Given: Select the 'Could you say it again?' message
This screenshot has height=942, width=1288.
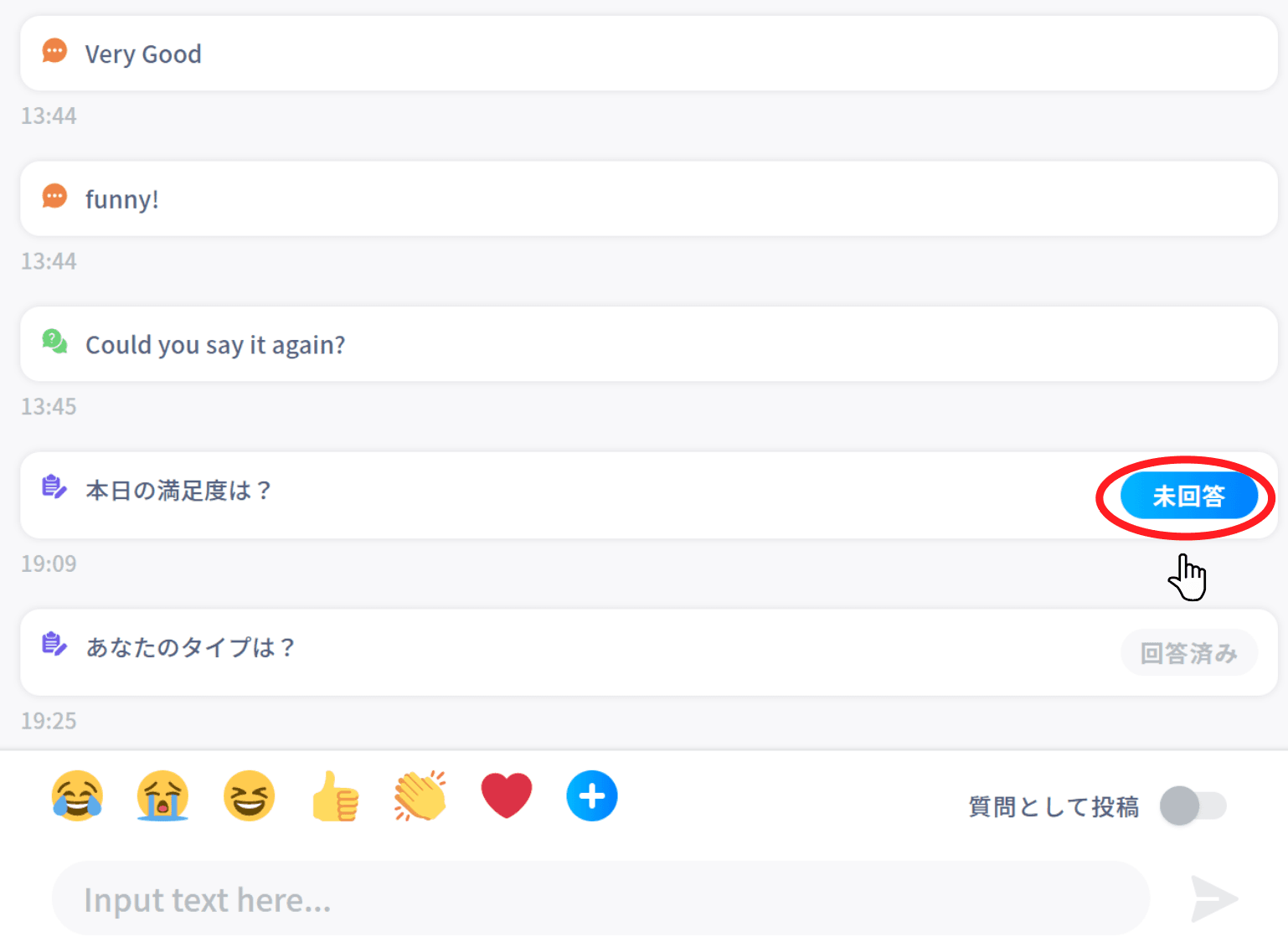Looking at the screenshot, I should 502,344.
